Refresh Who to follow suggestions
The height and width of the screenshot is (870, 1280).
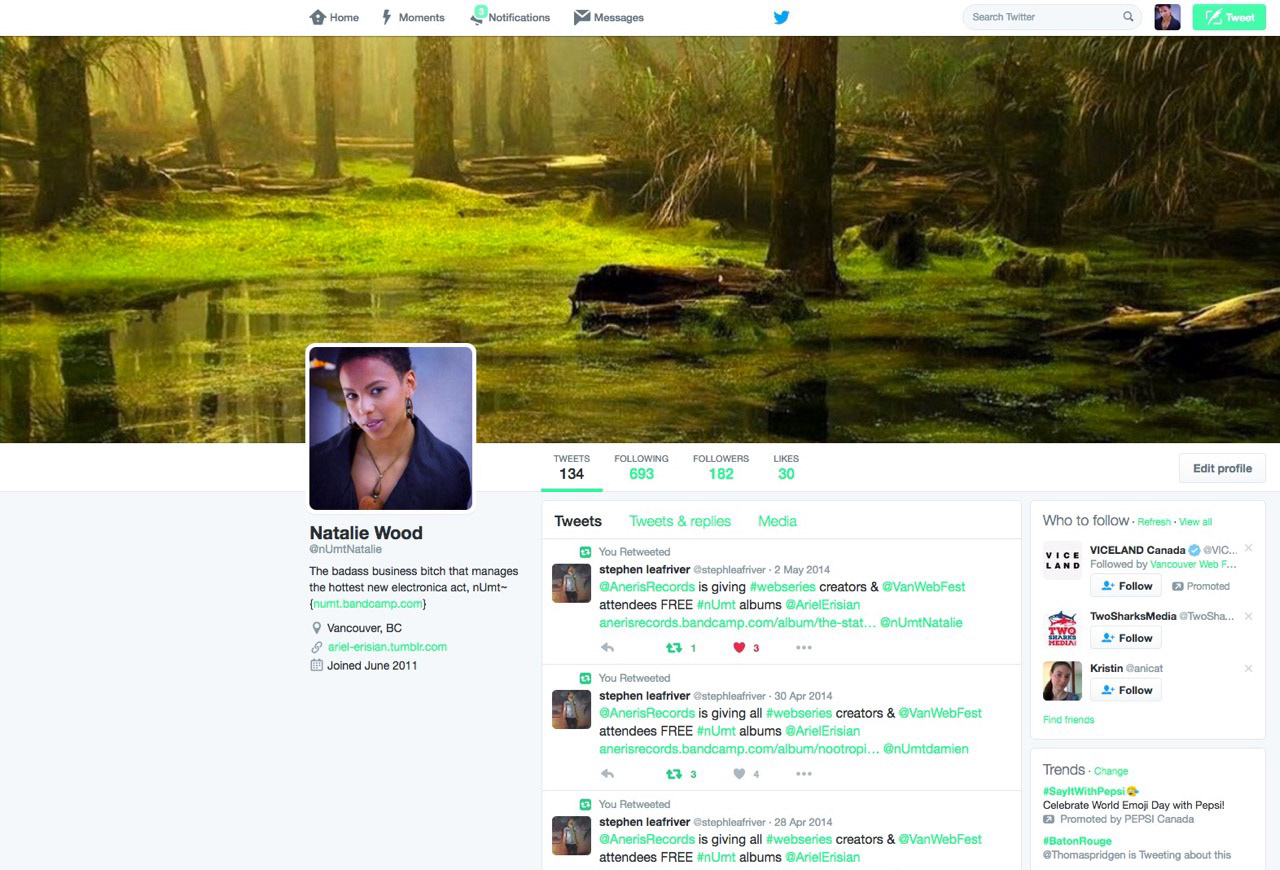coord(1154,522)
